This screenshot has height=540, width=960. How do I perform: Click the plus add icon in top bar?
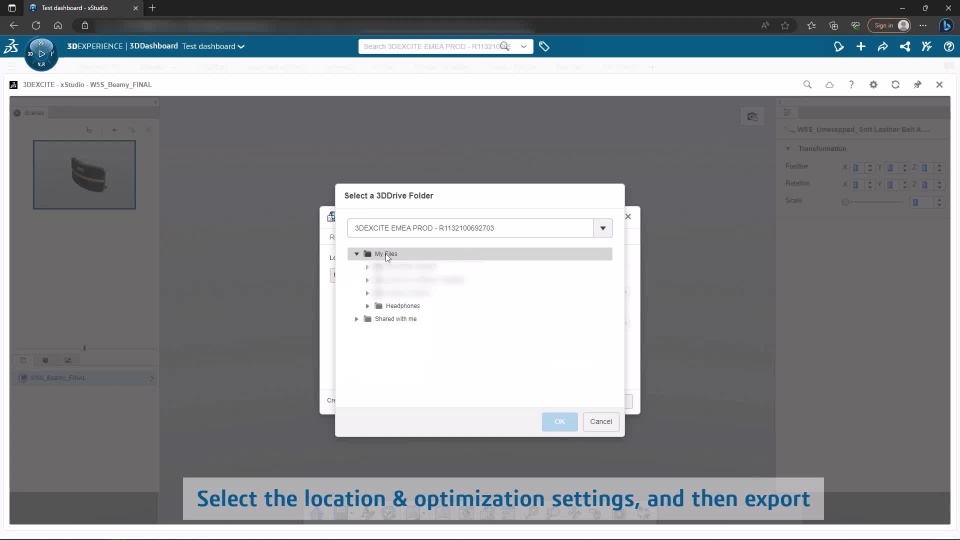(861, 47)
